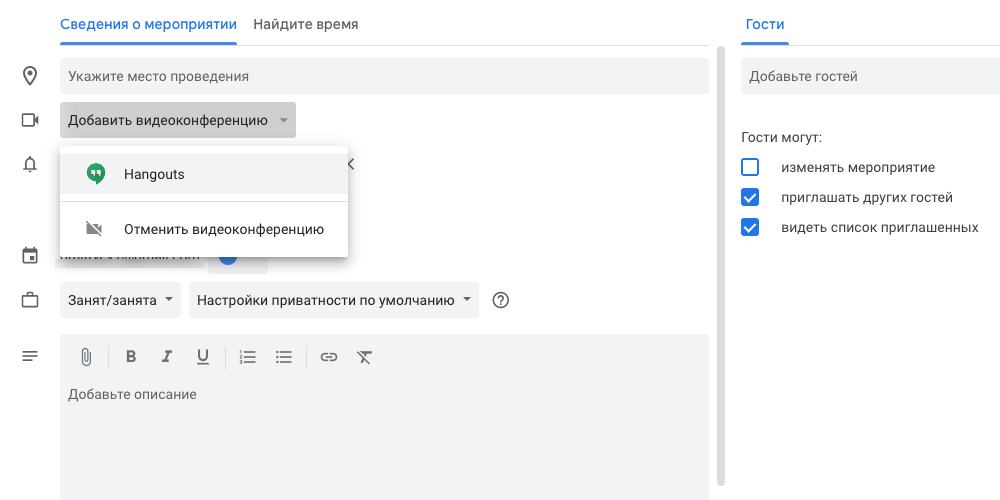
Task: Click the description lines icon
Action: tap(30, 356)
